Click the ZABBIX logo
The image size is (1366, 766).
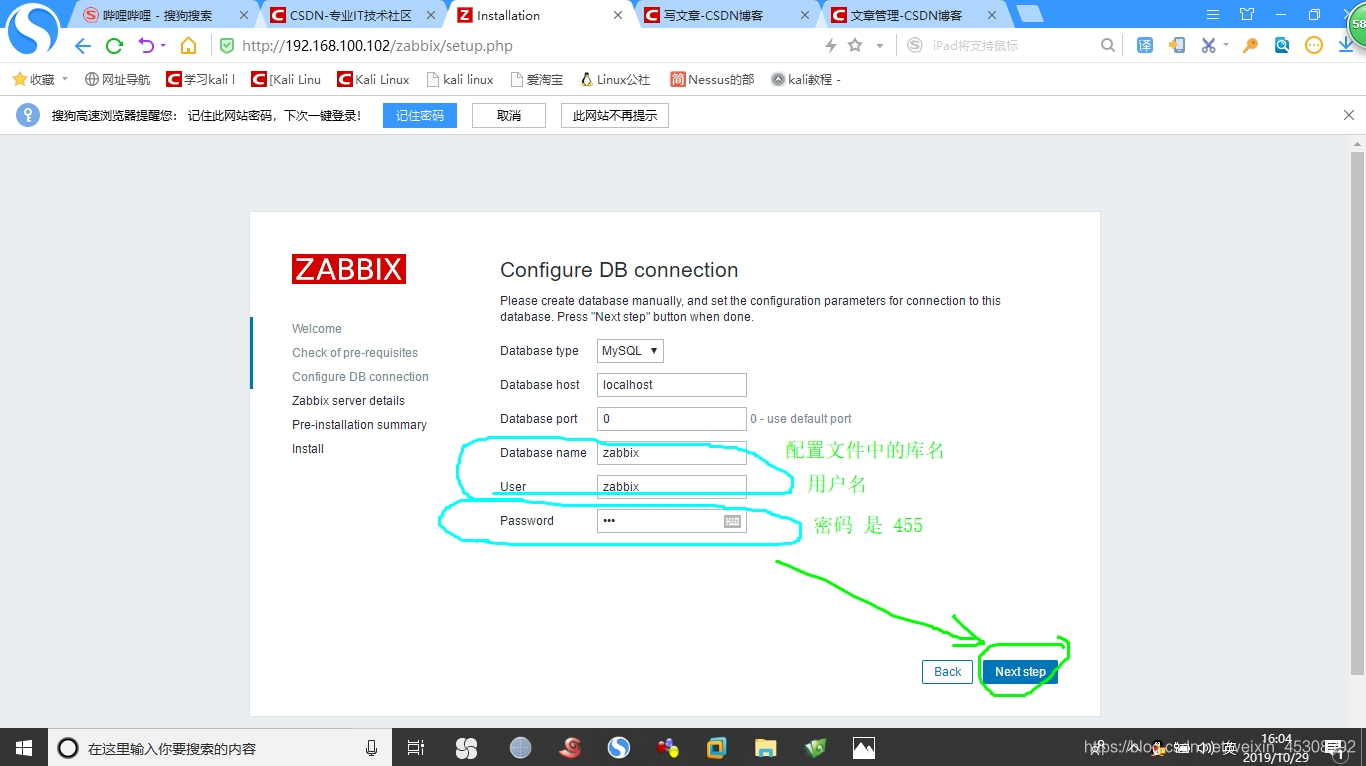click(349, 269)
